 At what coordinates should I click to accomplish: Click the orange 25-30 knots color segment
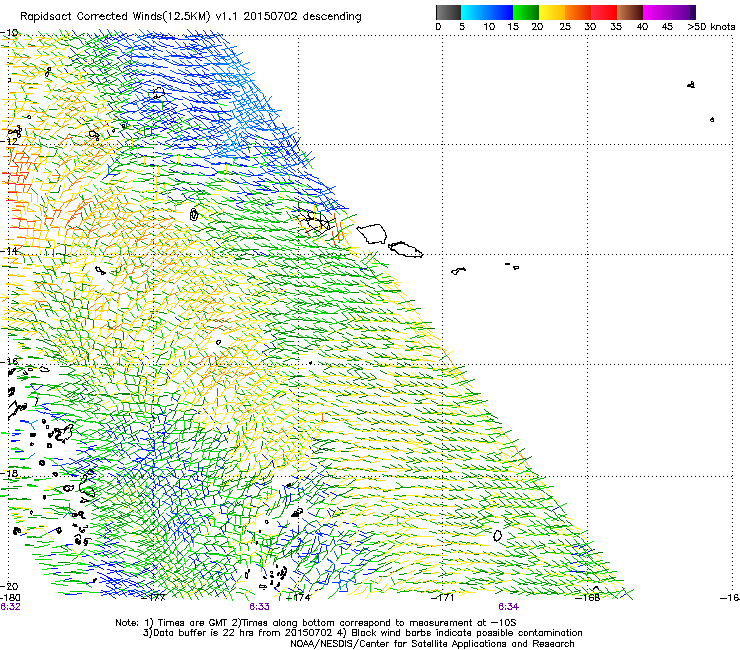coord(578,12)
